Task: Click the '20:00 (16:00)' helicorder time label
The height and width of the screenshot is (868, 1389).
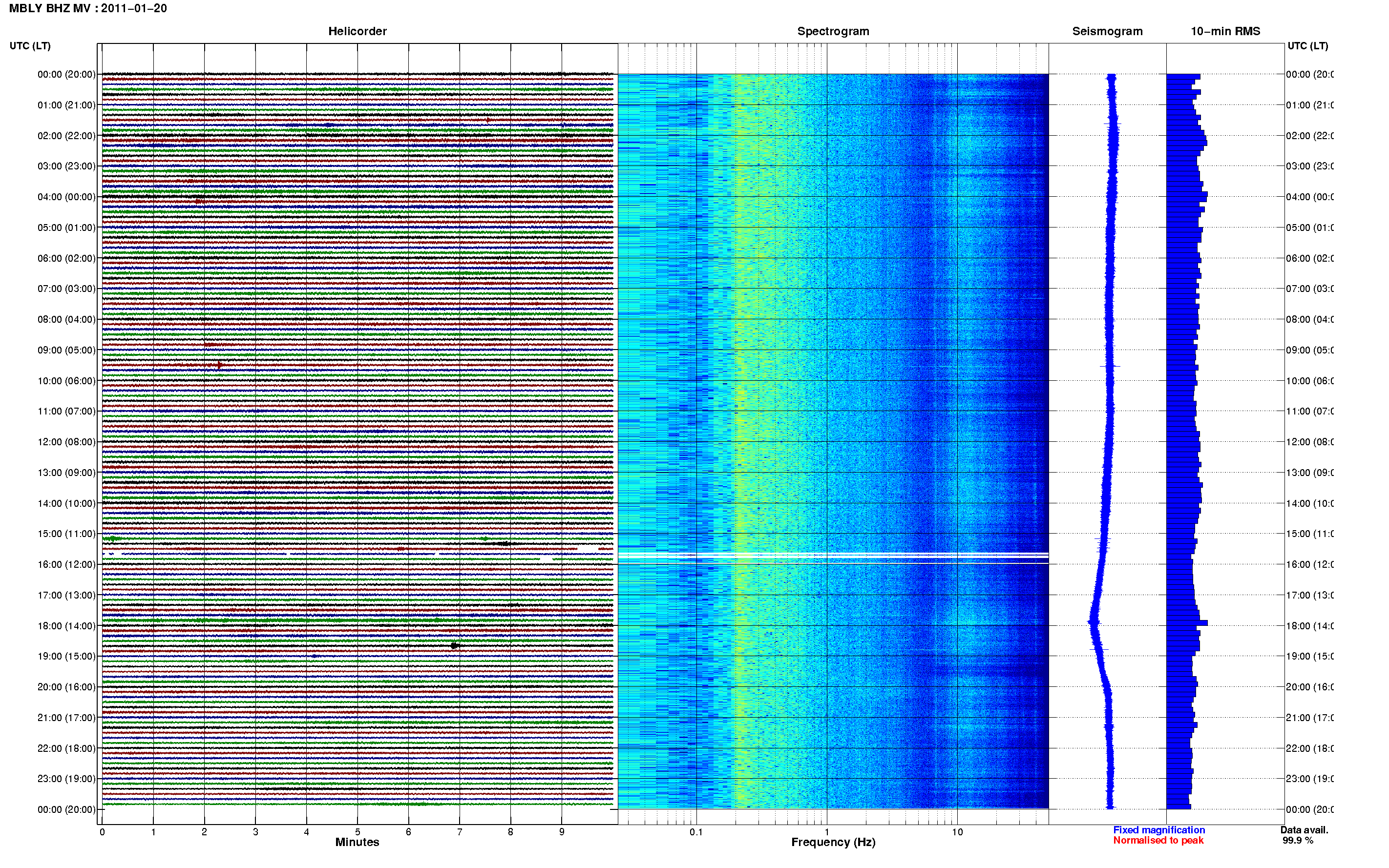Action: 66,687
